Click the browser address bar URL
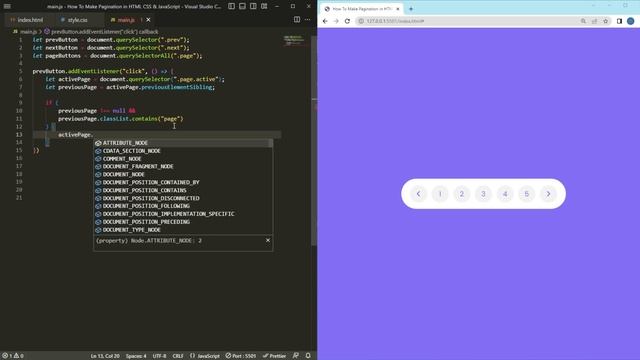 (395, 21)
